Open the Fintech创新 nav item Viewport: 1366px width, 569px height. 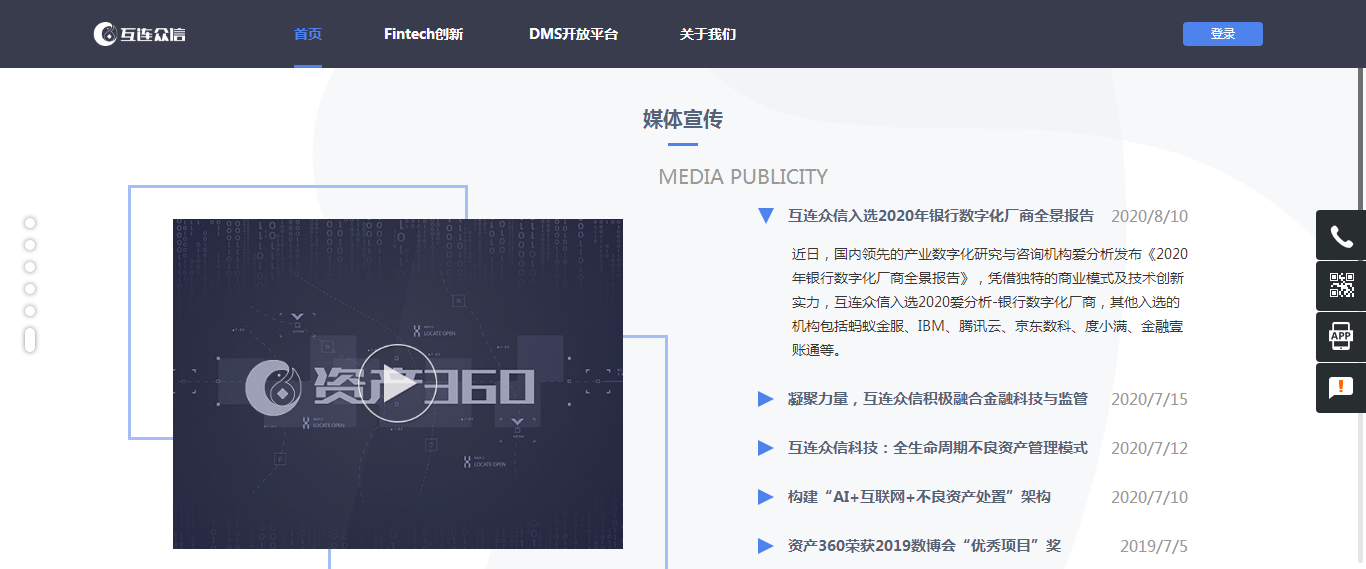423,34
